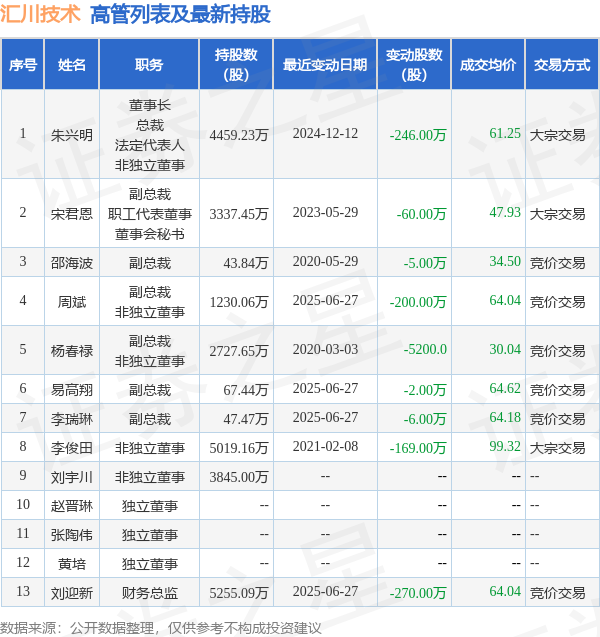Click average price 47.93
Image resolution: width=600 pixels, height=637 pixels.
tap(505, 212)
